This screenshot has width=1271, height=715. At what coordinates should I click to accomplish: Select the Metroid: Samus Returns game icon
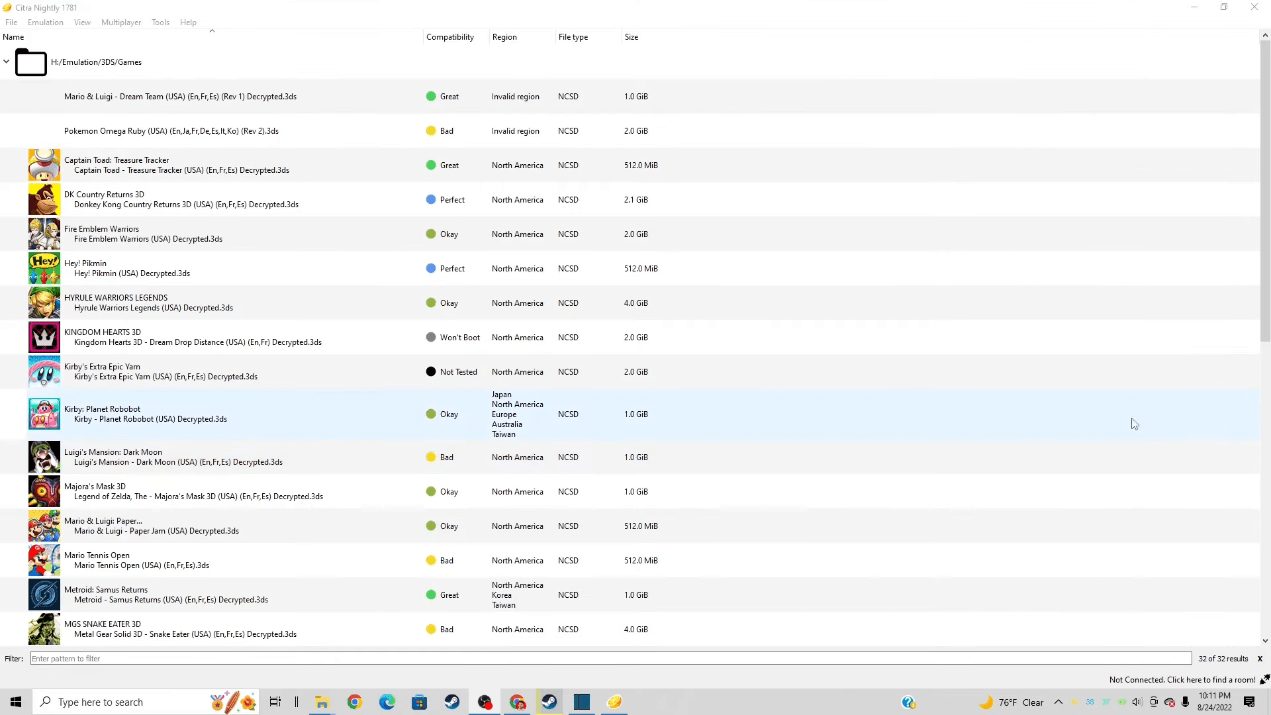44,595
